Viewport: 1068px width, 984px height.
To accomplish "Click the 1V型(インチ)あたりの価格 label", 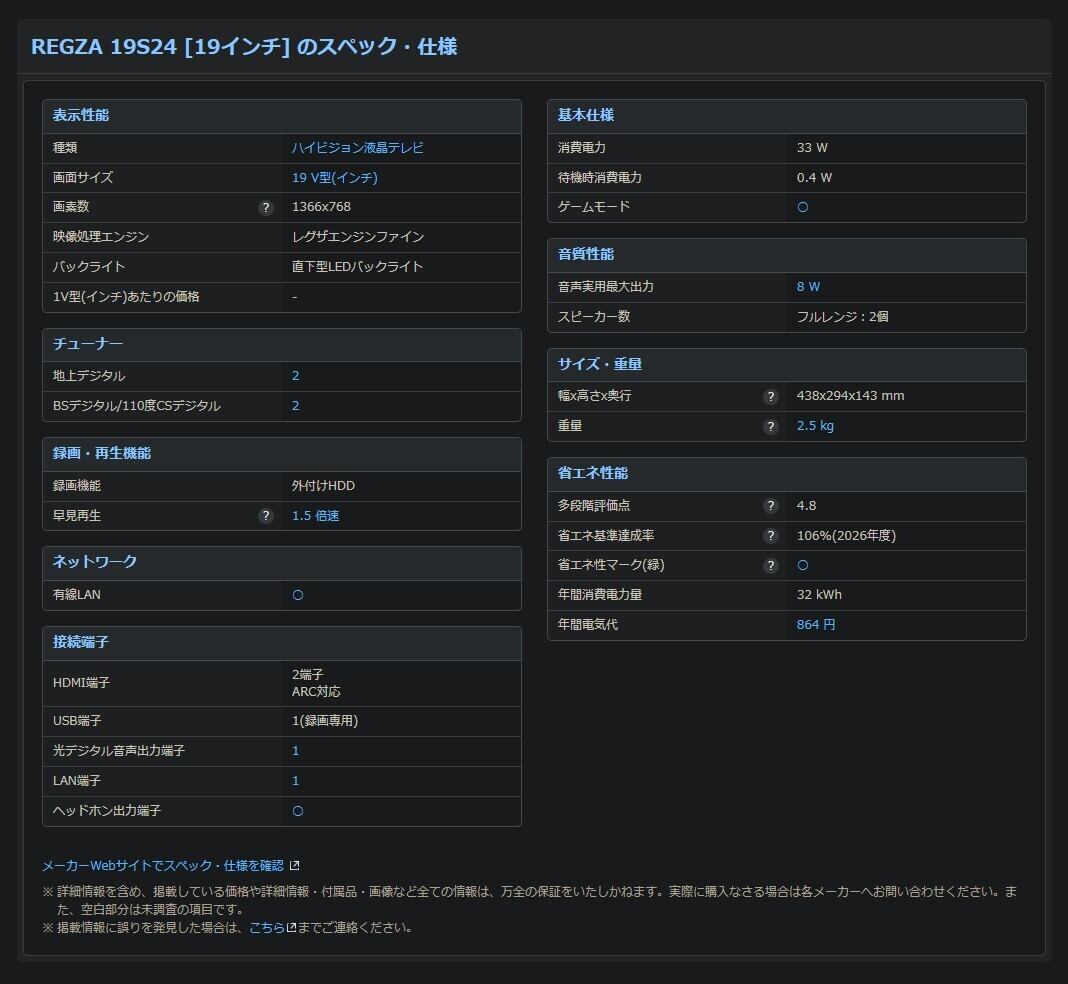I will tap(126, 297).
